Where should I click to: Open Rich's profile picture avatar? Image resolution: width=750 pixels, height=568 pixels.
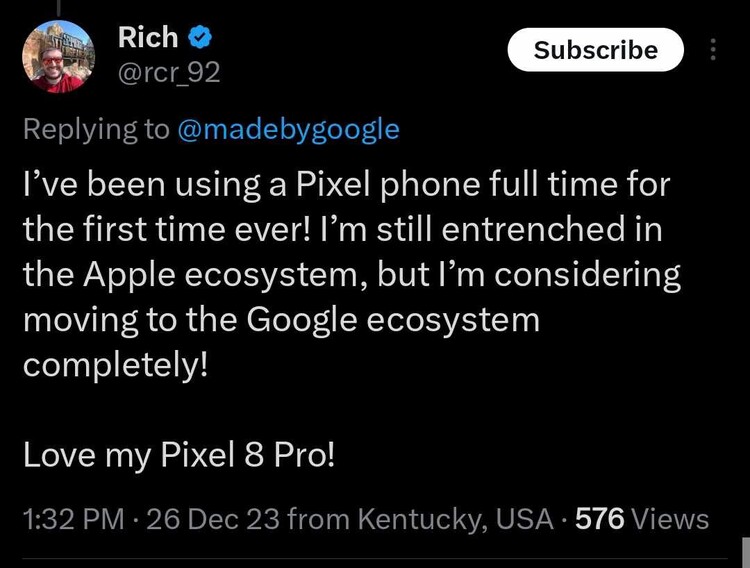pos(58,57)
